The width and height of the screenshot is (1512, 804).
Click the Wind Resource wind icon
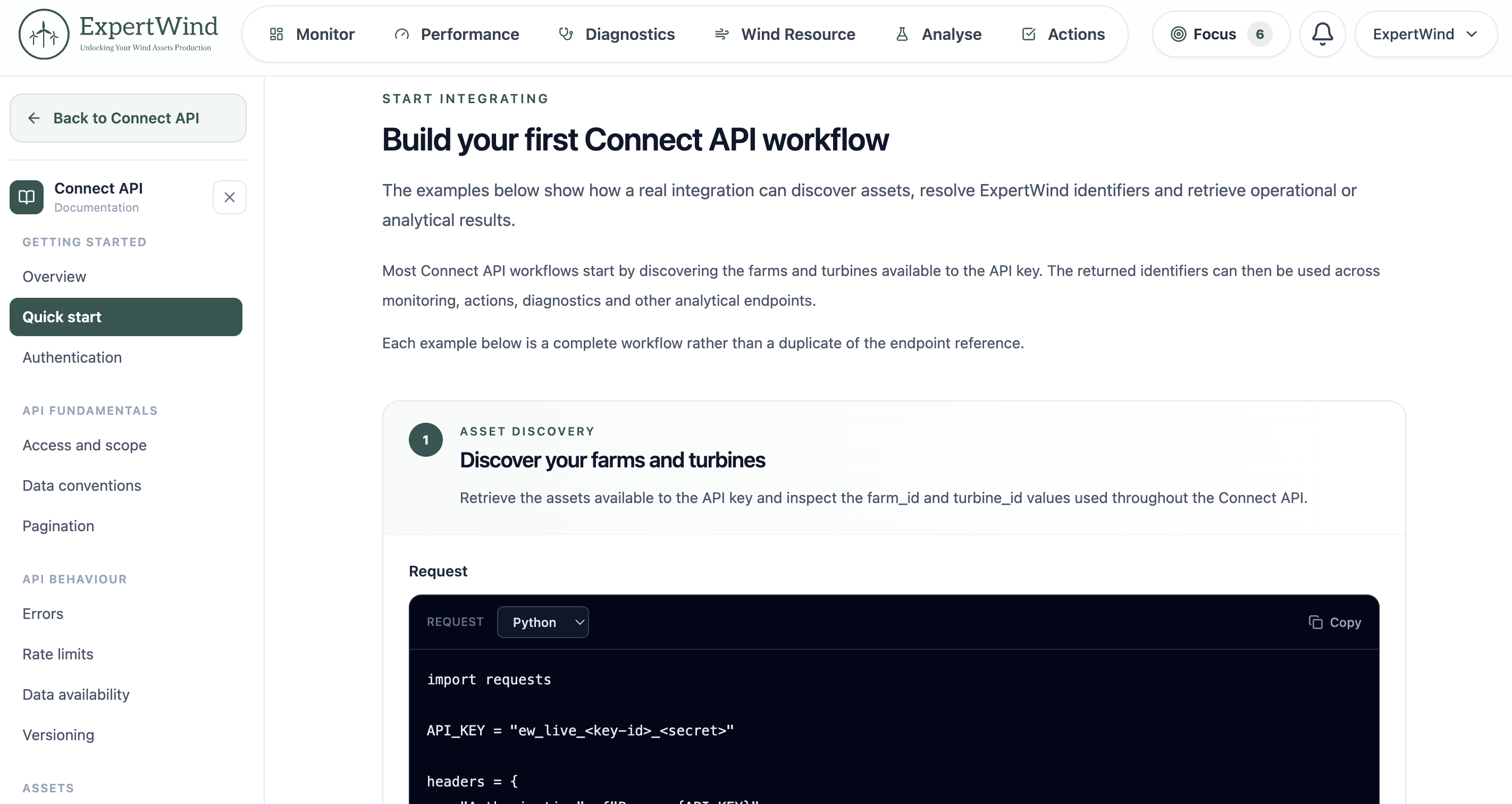click(x=721, y=34)
